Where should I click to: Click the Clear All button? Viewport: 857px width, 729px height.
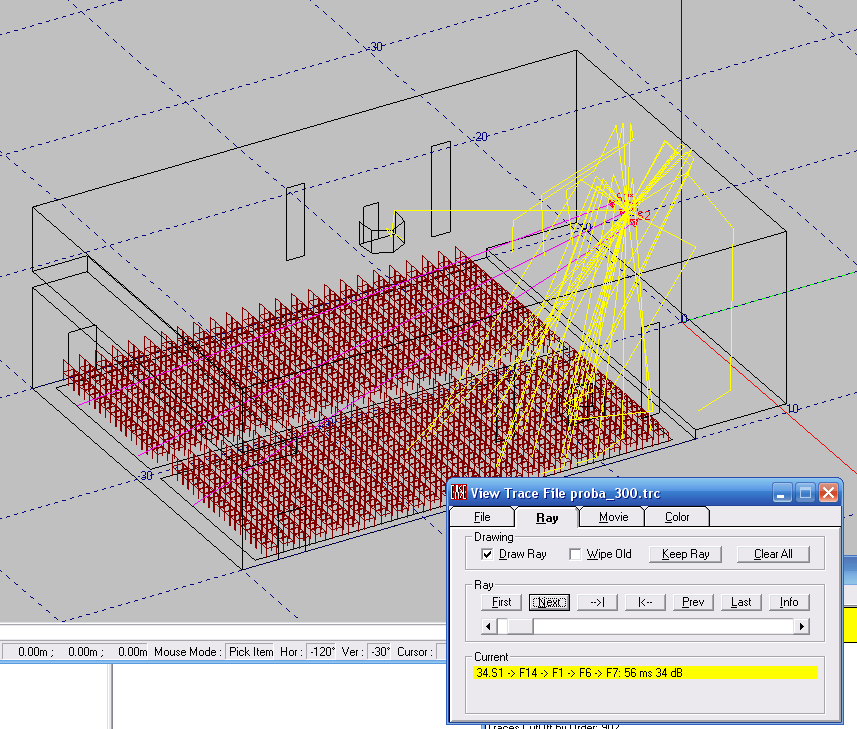click(x=773, y=554)
